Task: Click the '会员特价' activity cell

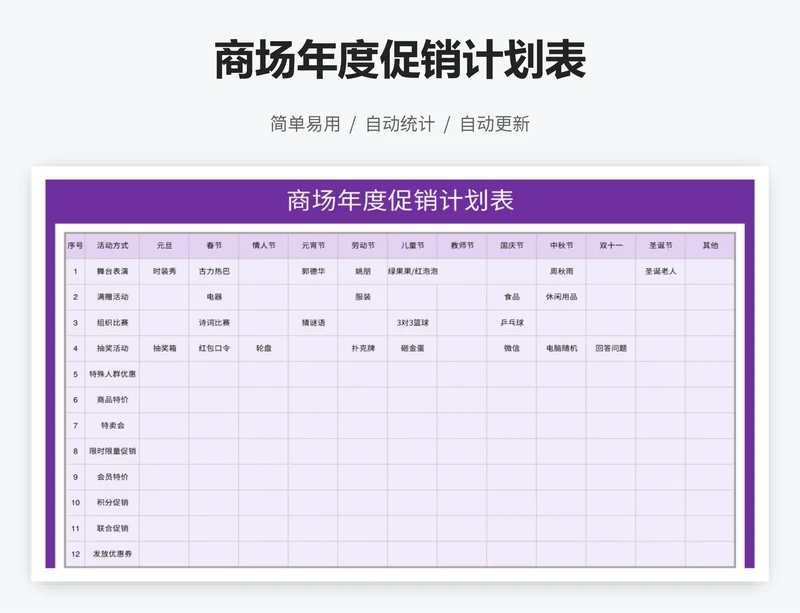Action: pyautogui.click(x=112, y=477)
